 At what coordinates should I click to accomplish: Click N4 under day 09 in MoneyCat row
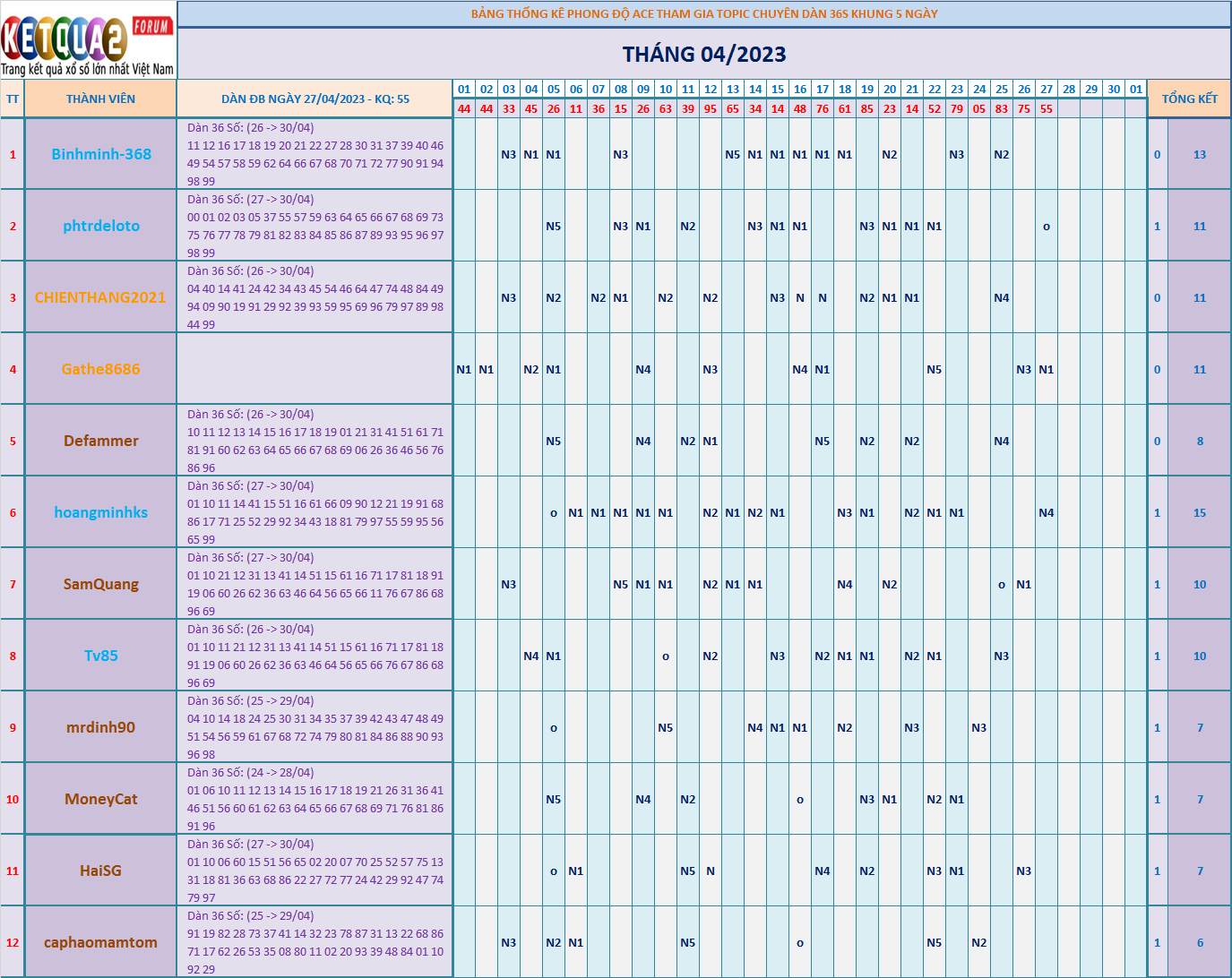643,800
